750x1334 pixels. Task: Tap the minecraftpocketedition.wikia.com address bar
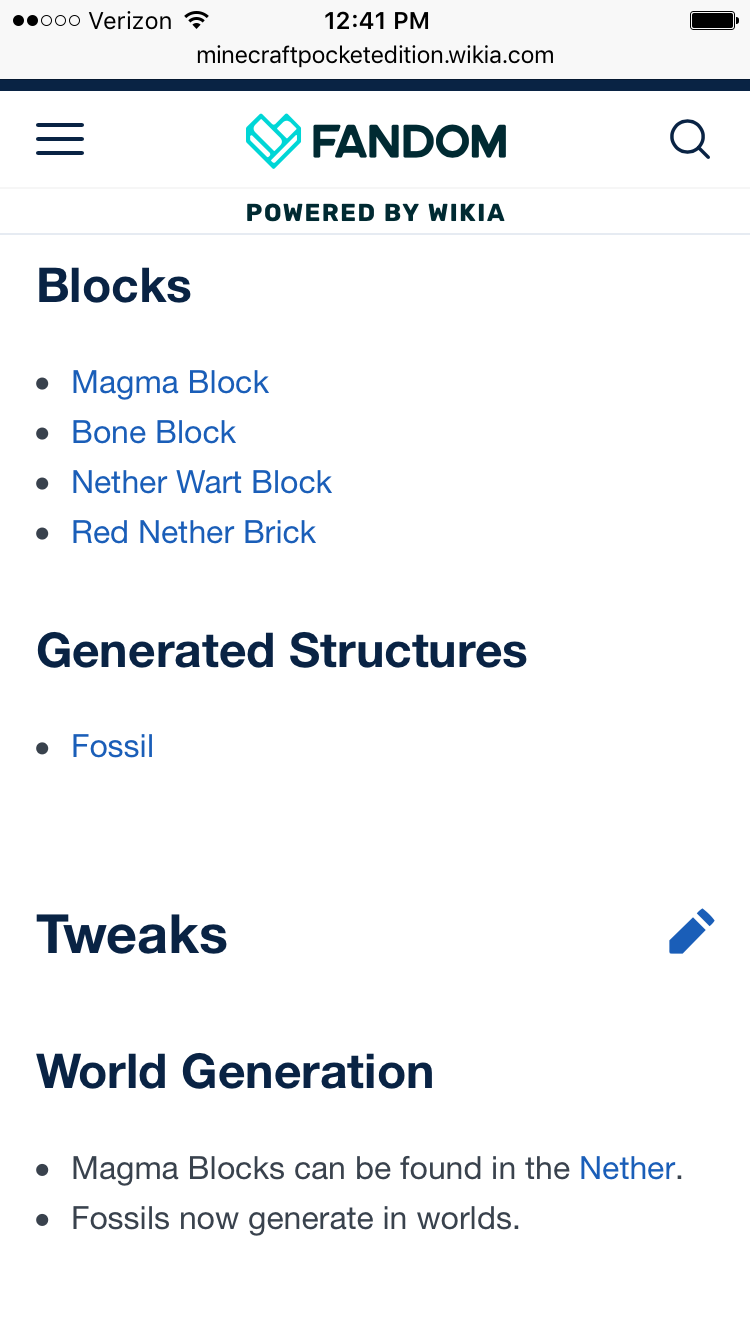point(375,55)
